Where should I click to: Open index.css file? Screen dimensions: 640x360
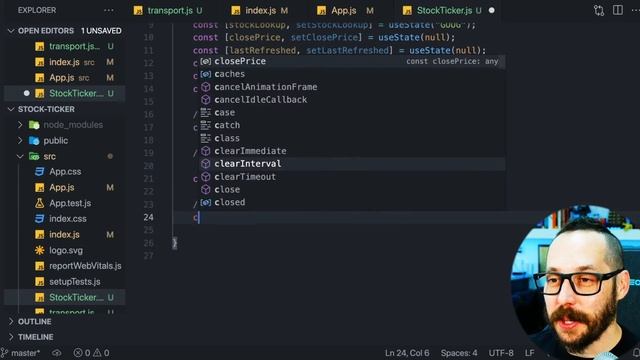pyautogui.click(x=68, y=219)
